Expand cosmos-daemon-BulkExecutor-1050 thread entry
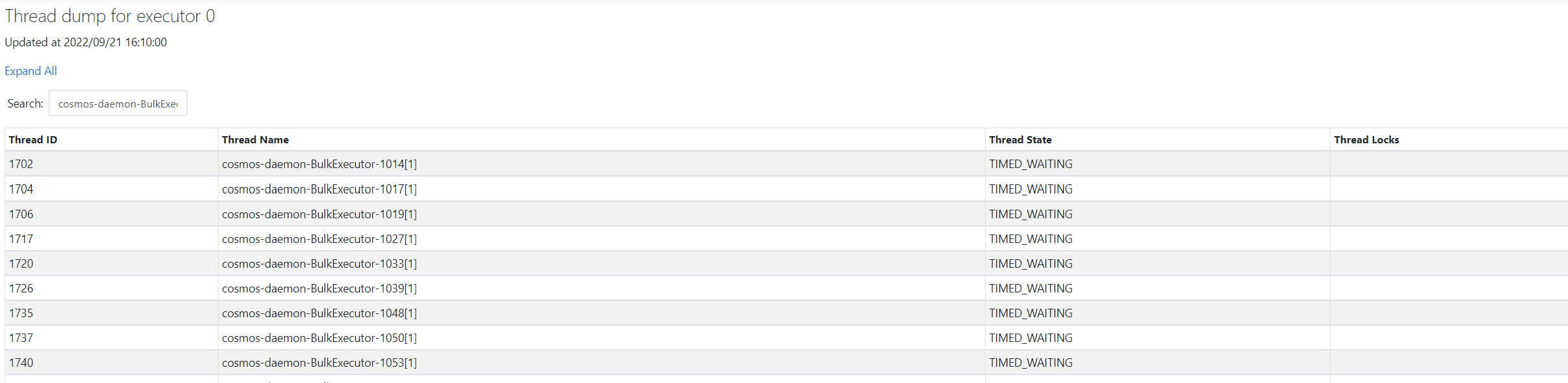This screenshot has height=383, width=1568. pos(319,337)
